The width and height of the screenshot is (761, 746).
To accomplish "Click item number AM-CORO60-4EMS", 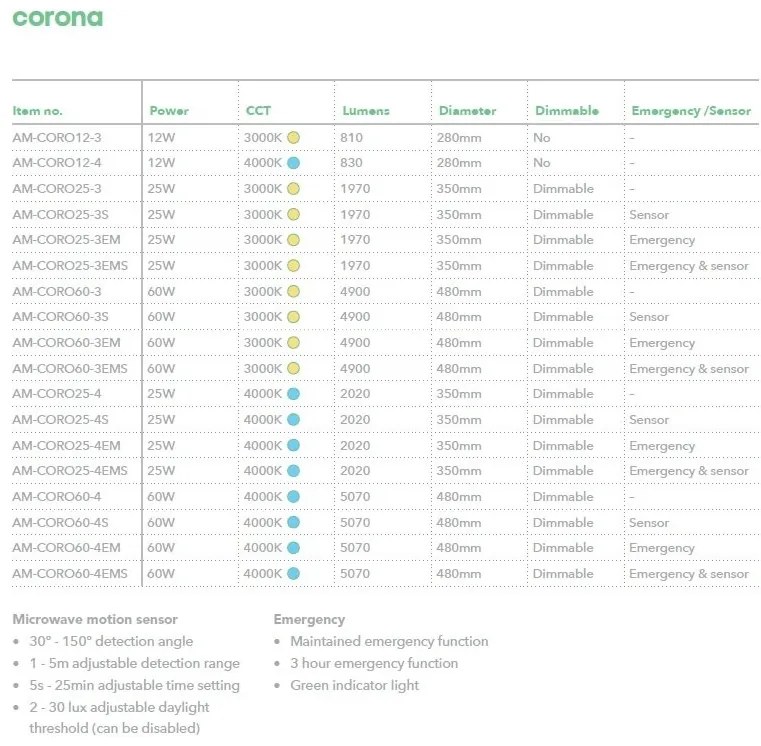I will pos(70,573).
